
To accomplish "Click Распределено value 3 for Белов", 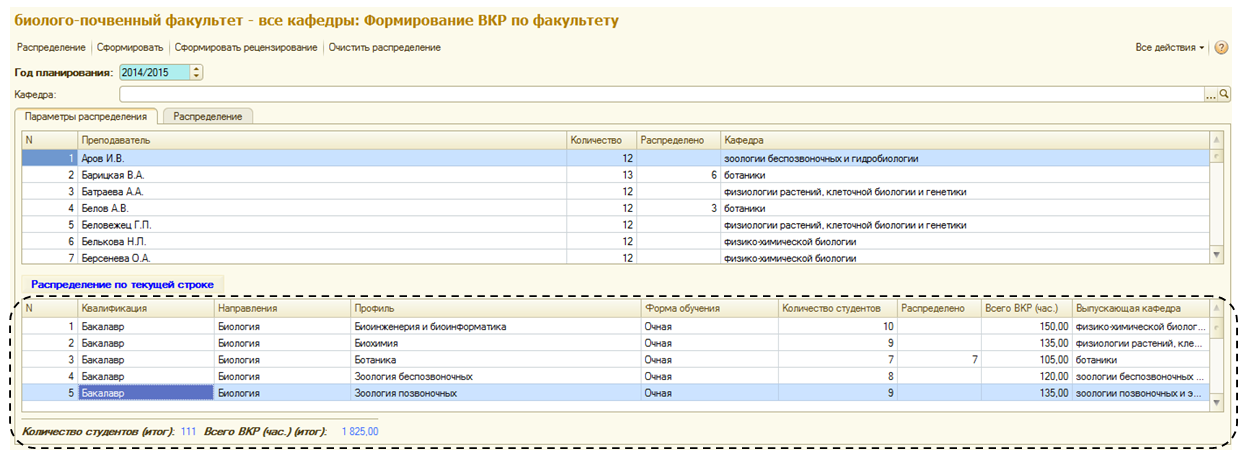I will point(678,208).
